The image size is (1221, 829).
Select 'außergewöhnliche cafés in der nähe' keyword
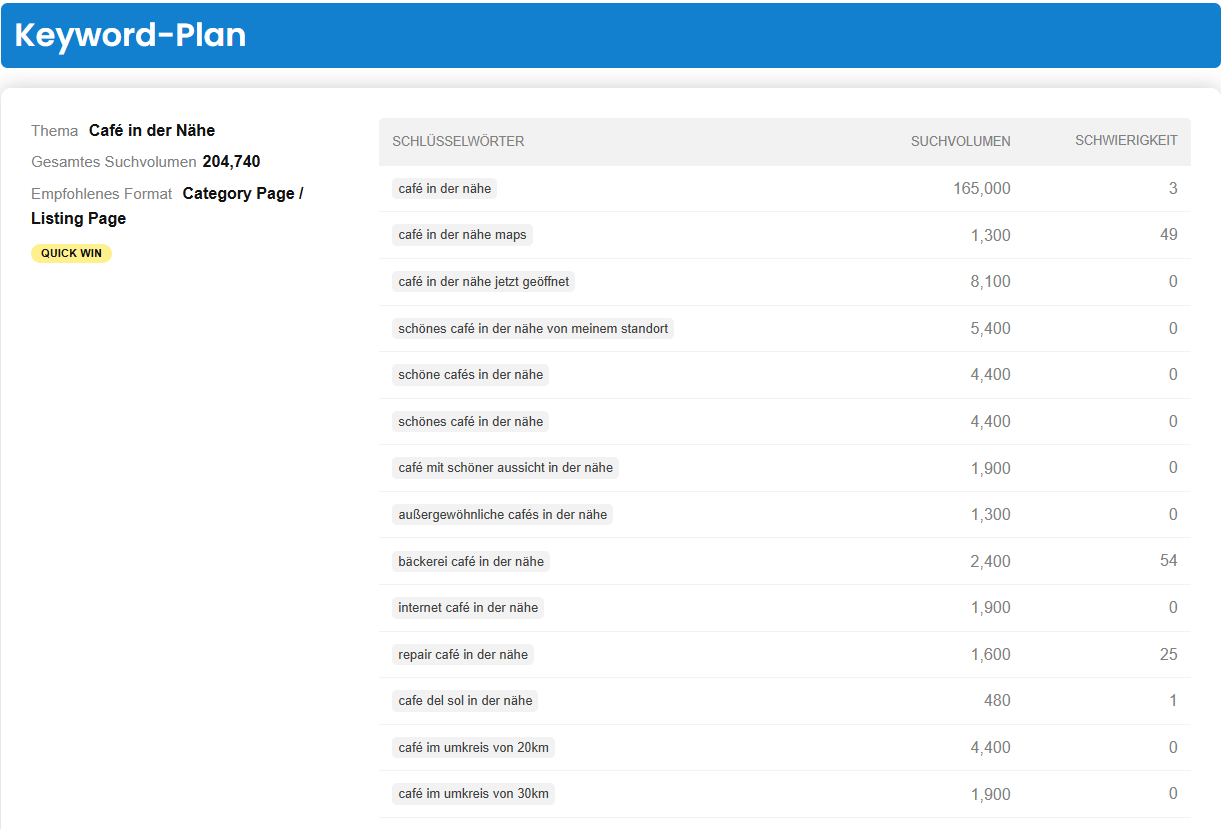click(x=502, y=515)
